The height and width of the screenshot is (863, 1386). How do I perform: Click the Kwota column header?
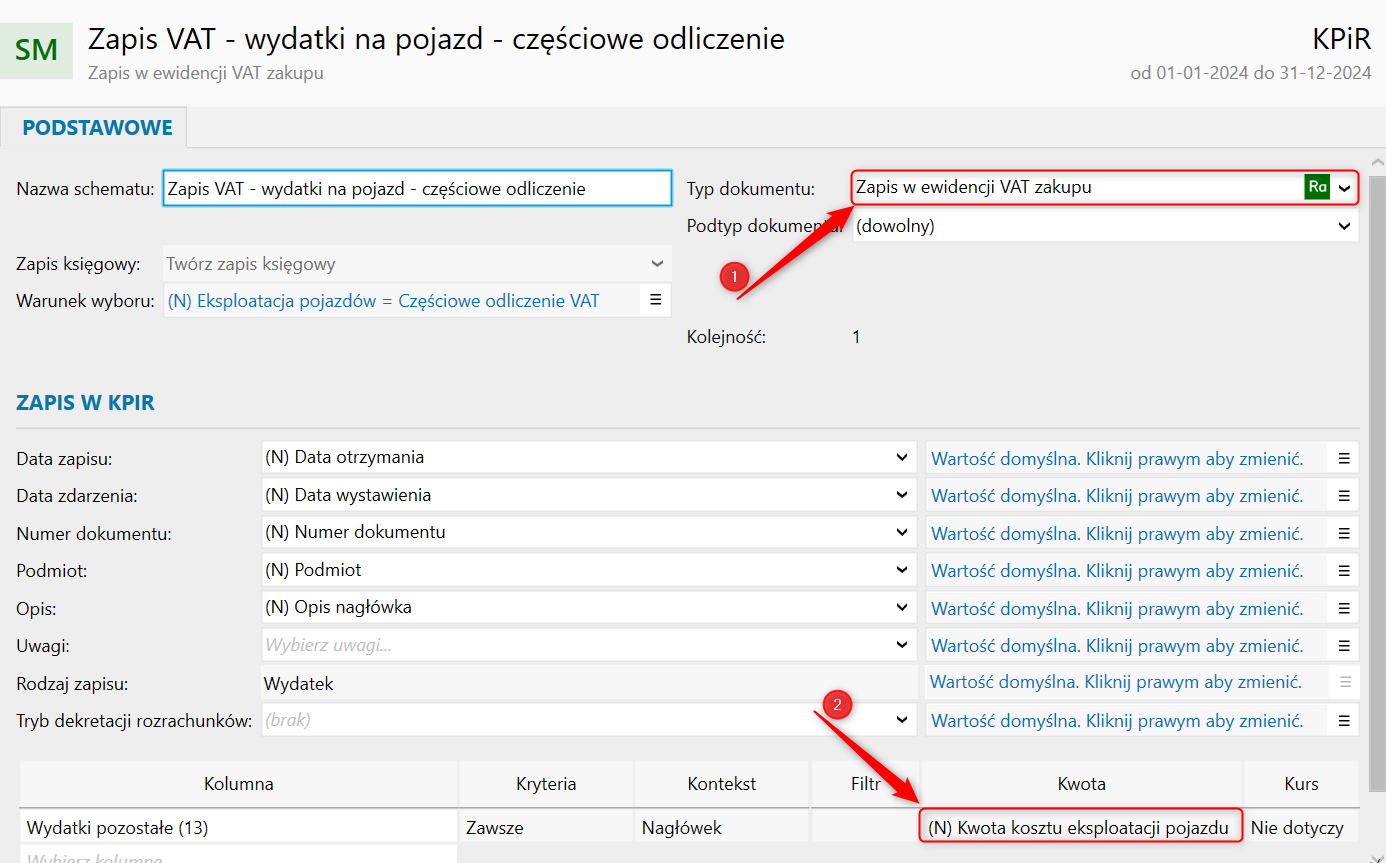click(1081, 784)
